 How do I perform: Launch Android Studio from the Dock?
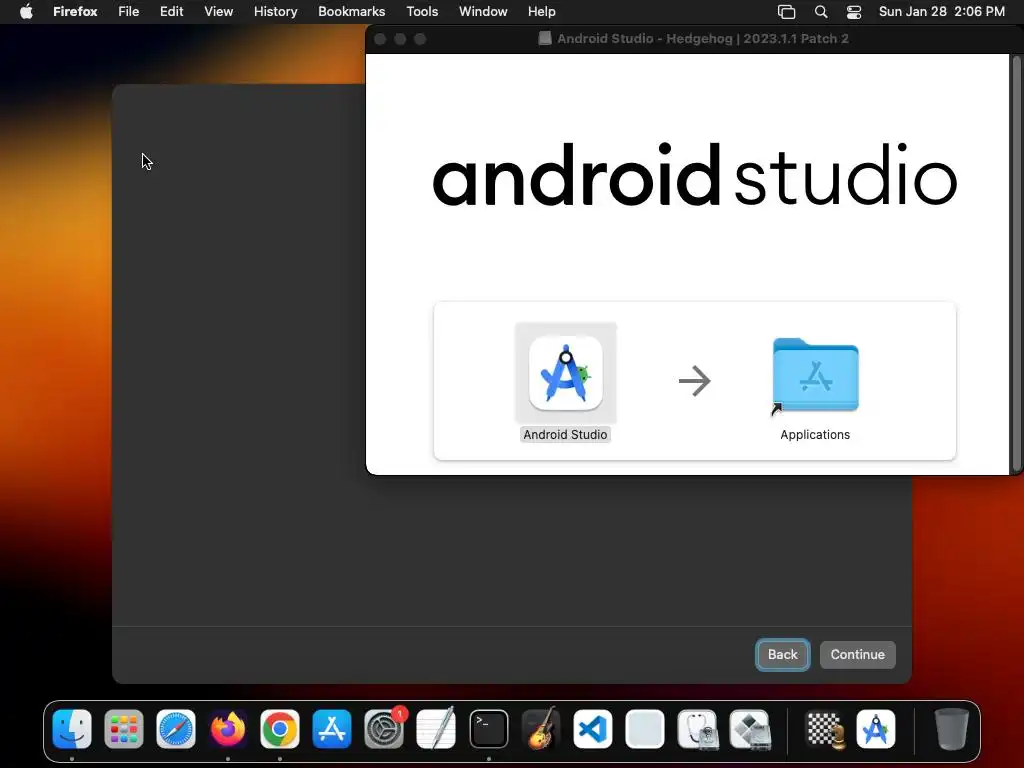point(876,729)
